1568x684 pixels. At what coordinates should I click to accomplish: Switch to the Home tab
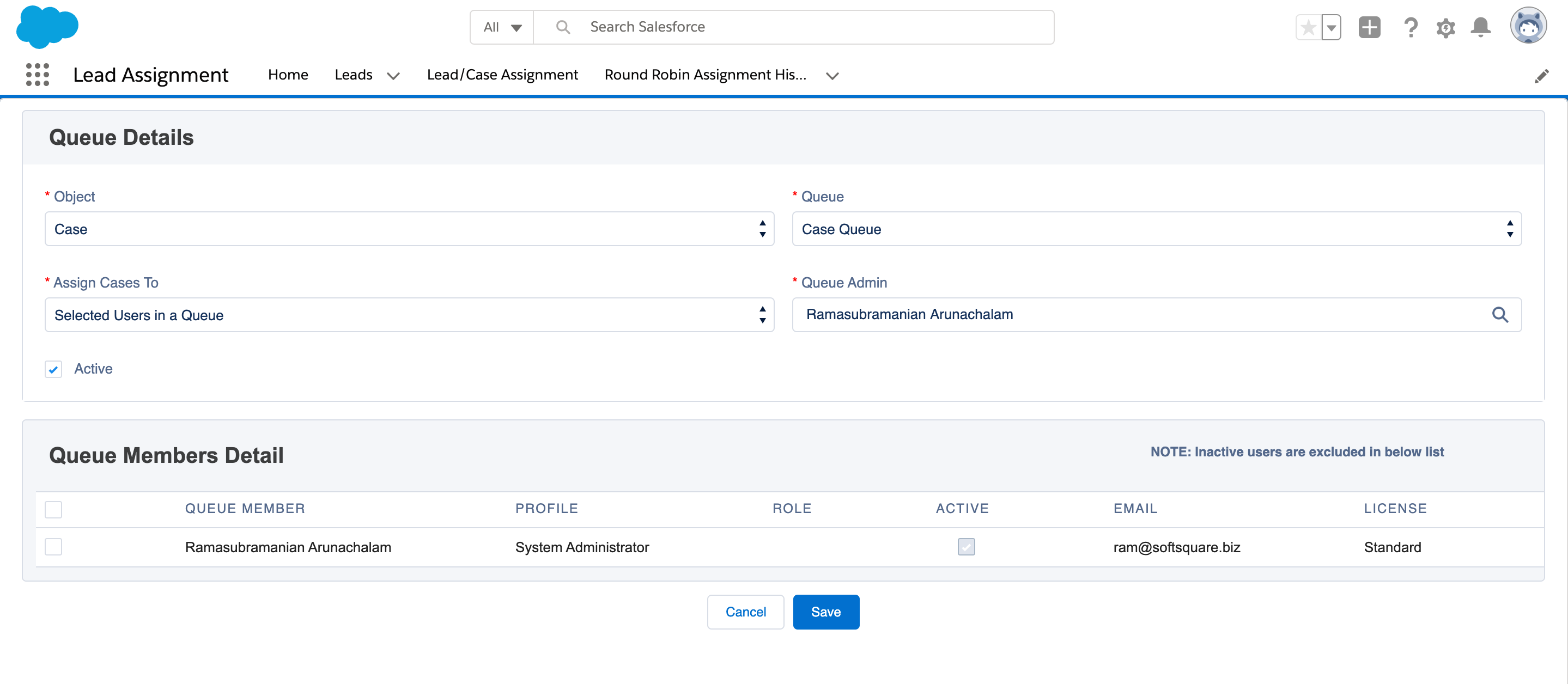point(288,74)
